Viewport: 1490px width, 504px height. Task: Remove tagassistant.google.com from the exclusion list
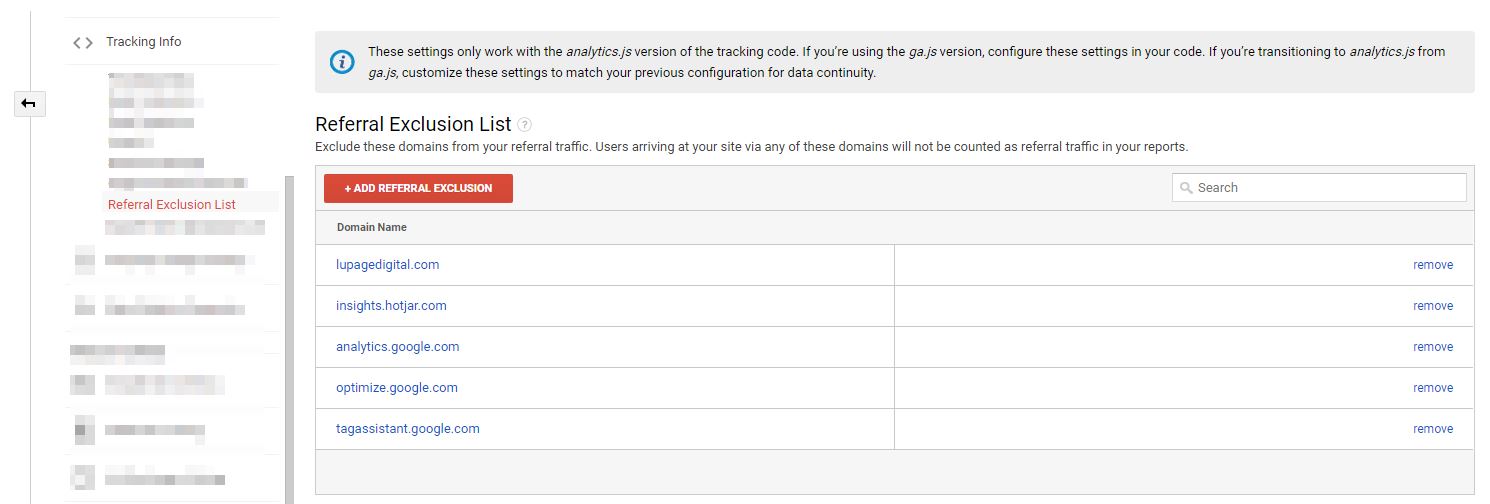point(1432,429)
